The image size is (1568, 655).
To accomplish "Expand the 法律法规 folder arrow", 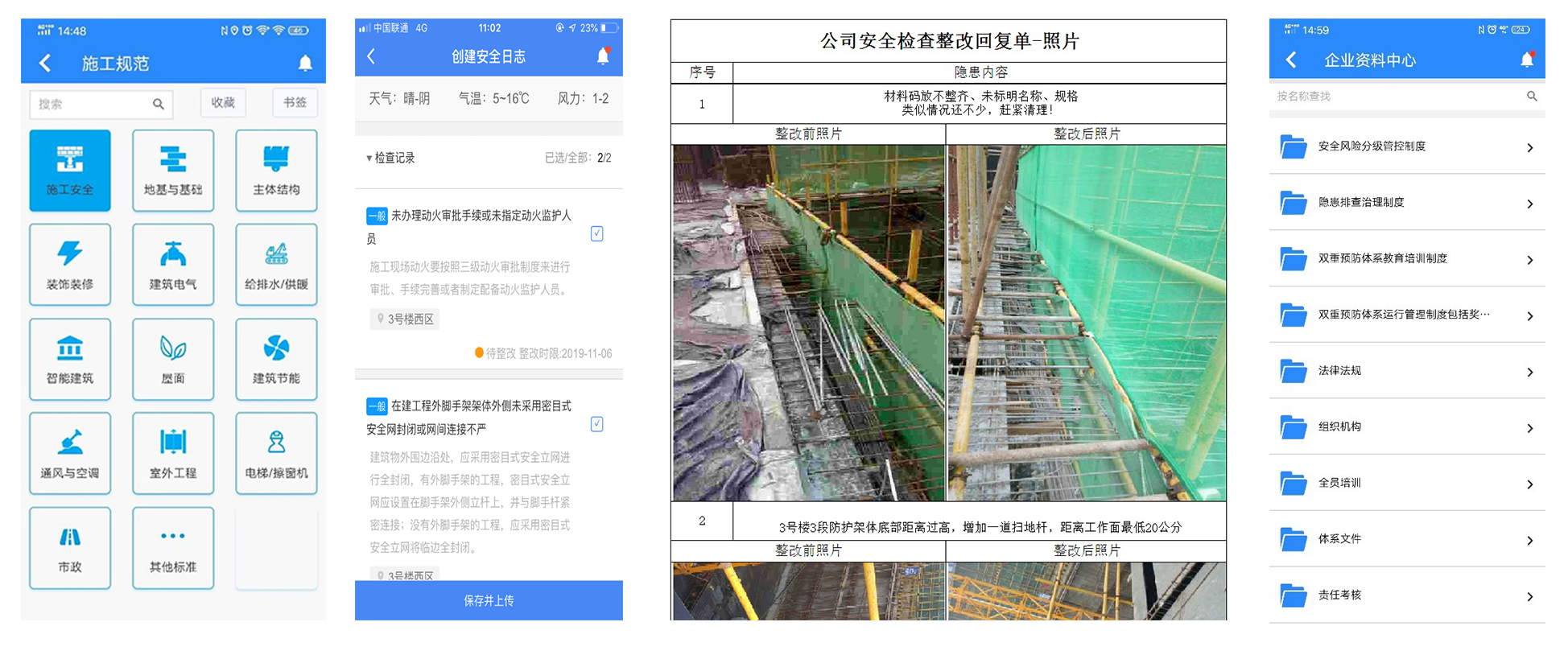I will coord(1529,372).
